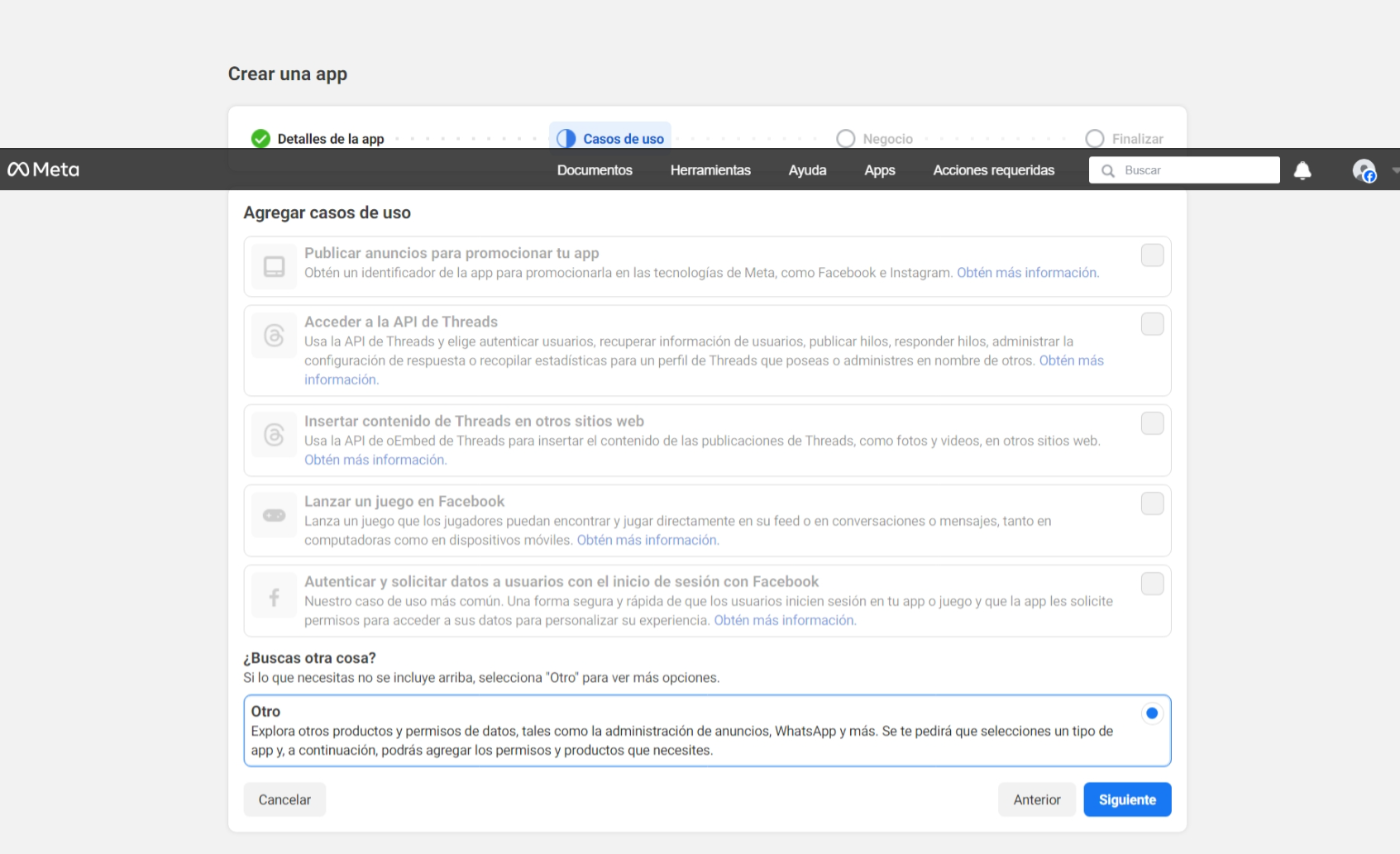Go to the 'Detalles de la app' step

pos(330,139)
